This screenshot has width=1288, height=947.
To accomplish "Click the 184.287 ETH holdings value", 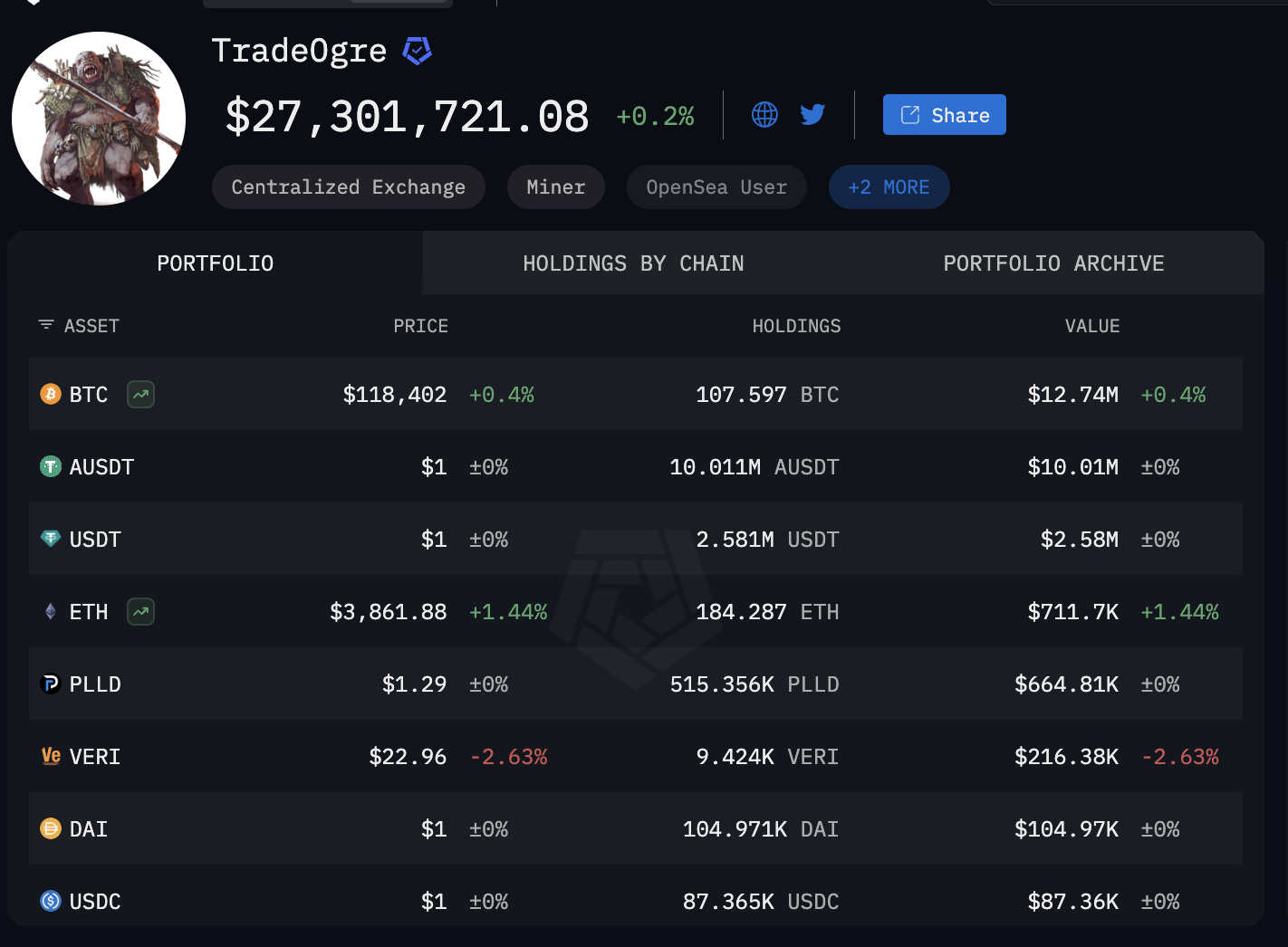I will point(767,612).
